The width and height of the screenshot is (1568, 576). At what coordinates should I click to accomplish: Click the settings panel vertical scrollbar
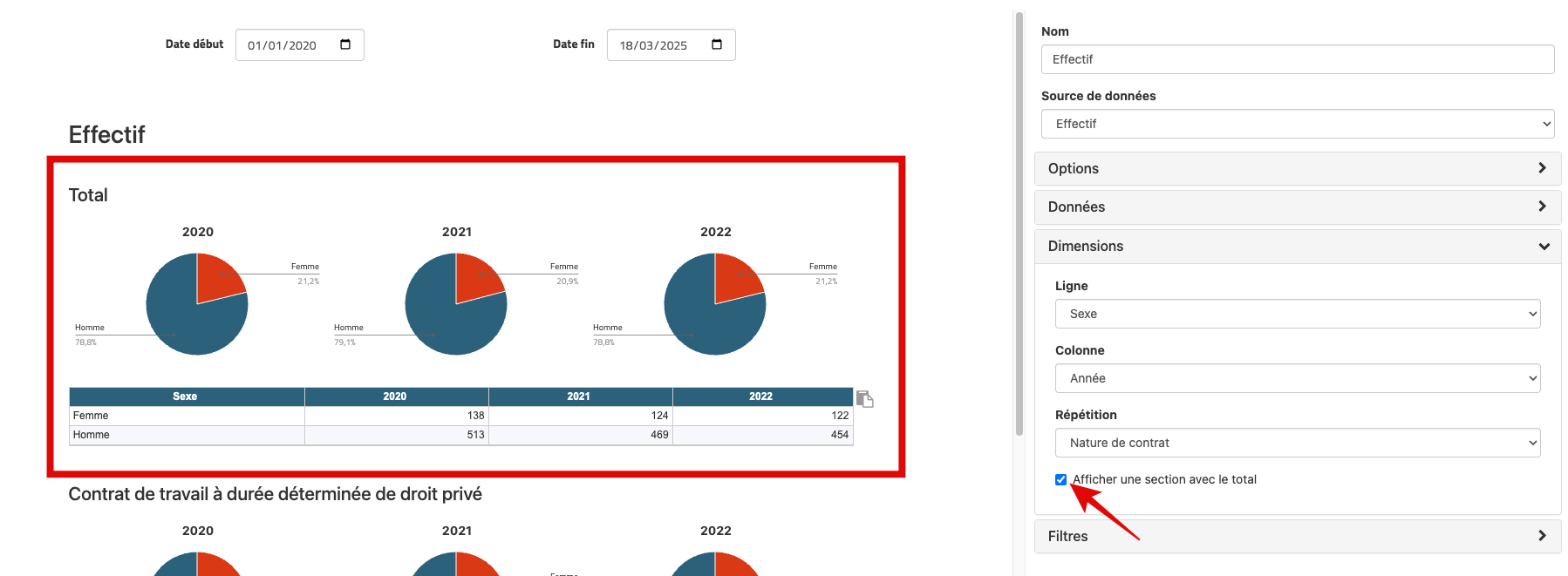[1019, 224]
